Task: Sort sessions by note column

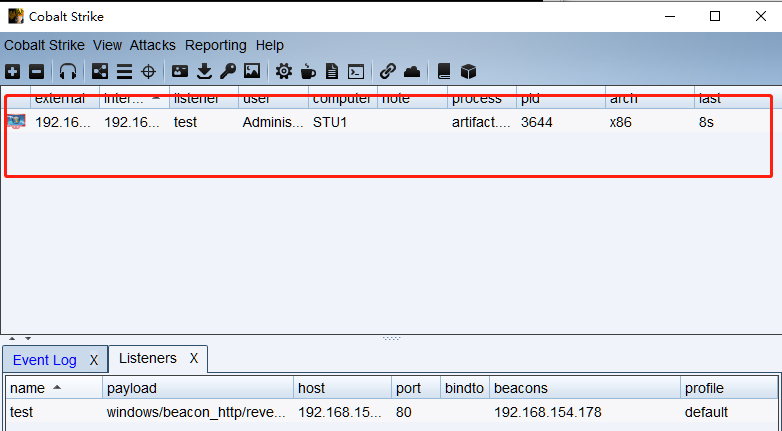Action: (x=412, y=99)
